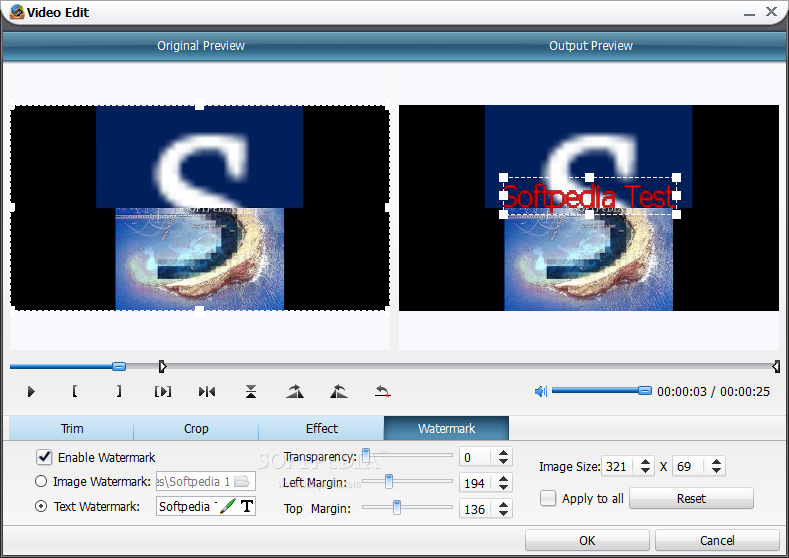Open text color picker with the green pen icon
The height and width of the screenshot is (558, 789).
pyautogui.click(x=227, y=506)
